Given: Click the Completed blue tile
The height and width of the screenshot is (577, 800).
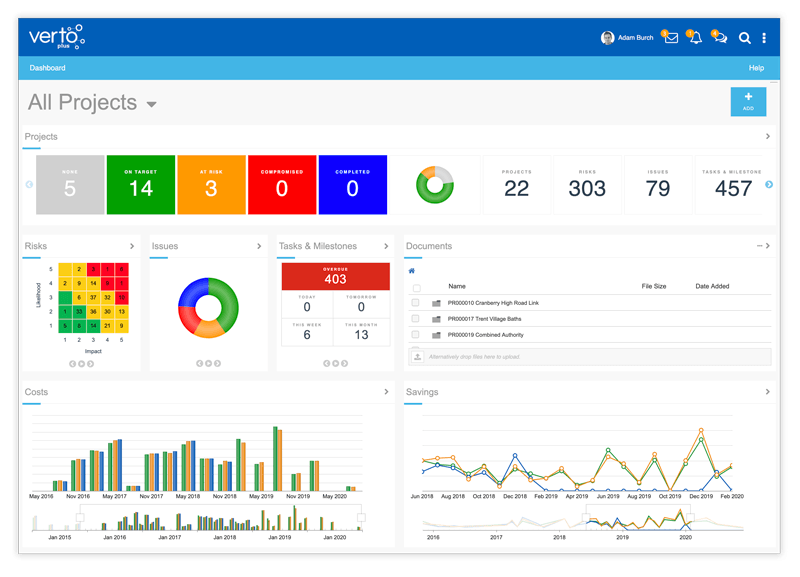Looking at the screenshot, I should click(x=353, y=185).
